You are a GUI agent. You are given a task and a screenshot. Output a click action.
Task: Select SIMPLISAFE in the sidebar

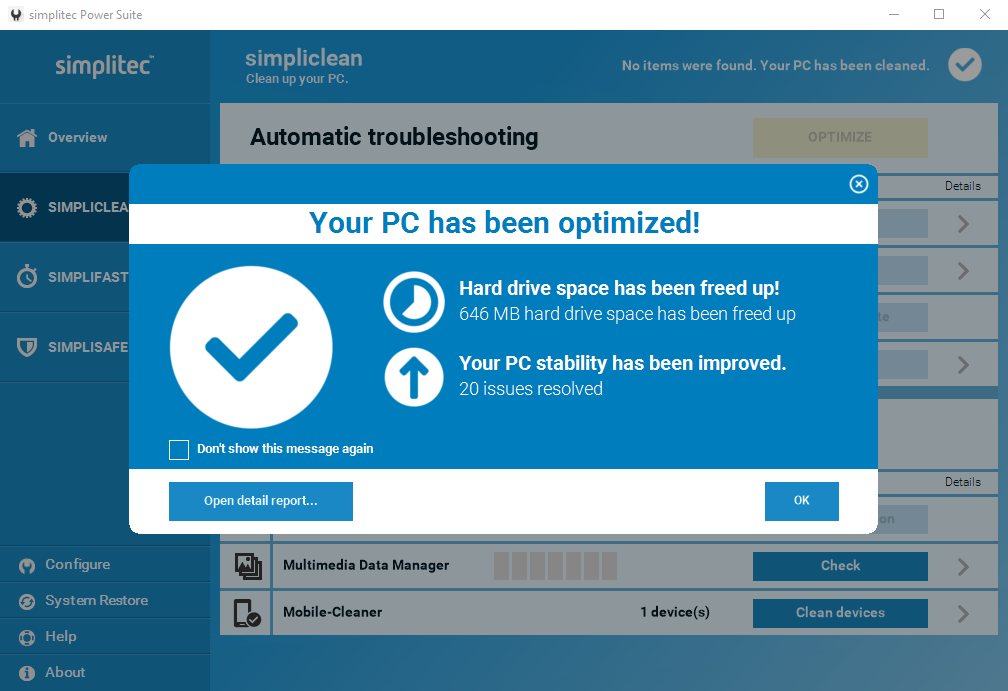pyautogui.click(x=64, y=347)
